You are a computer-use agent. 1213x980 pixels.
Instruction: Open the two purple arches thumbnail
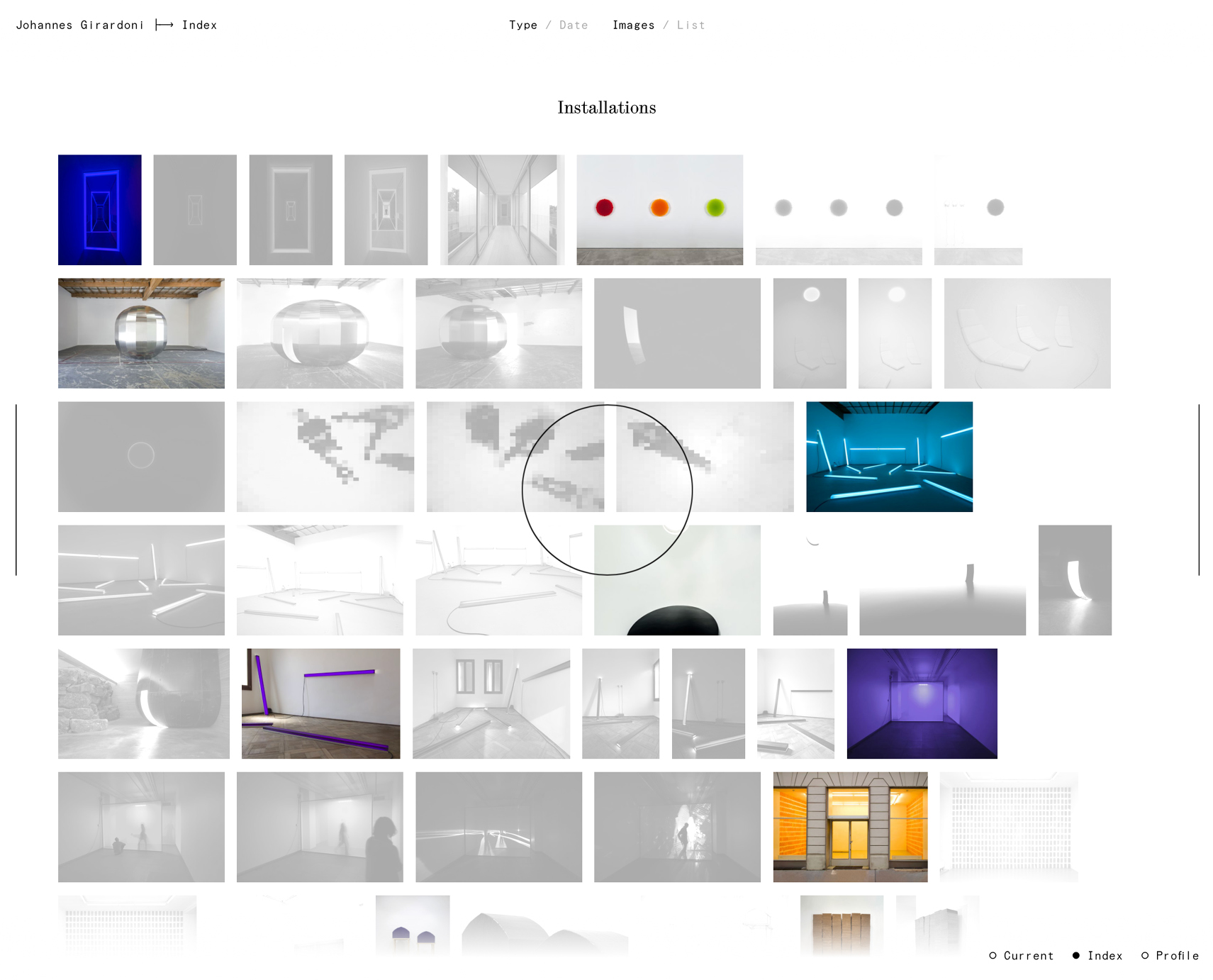413,926
